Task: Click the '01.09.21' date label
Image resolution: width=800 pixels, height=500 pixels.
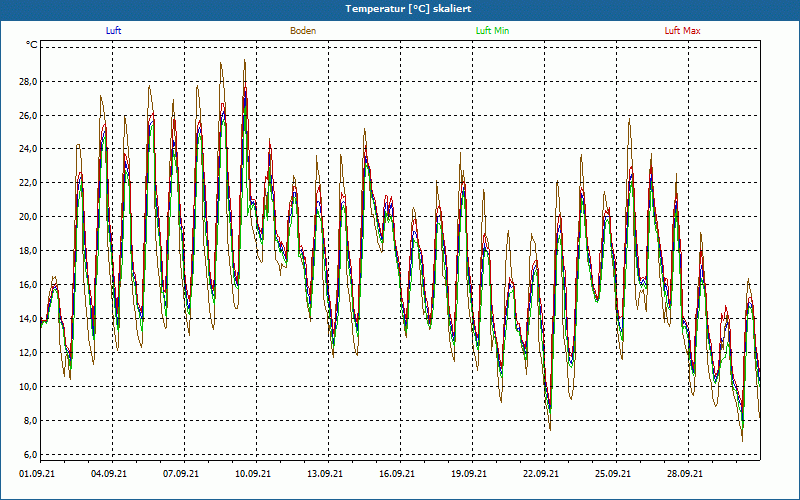Action: point(37,474)
